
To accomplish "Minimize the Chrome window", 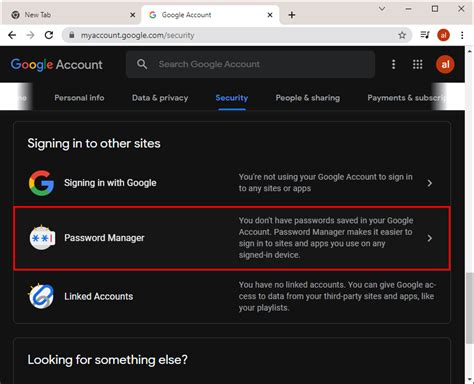I will [x=408, y=9].
